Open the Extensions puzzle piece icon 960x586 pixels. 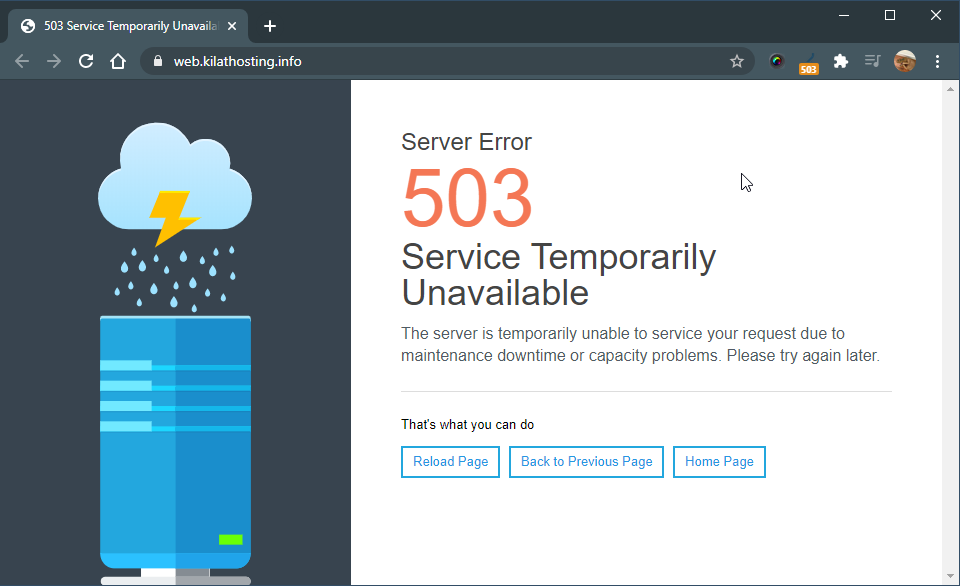tap(841, 61)
